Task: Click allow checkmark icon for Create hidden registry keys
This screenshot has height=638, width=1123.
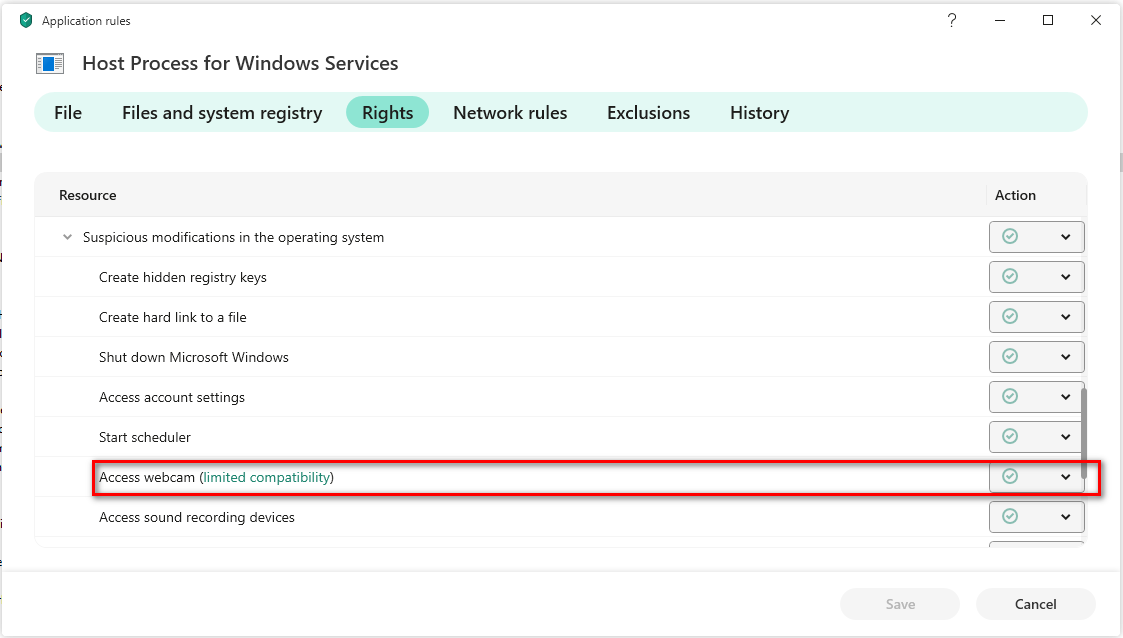Action: pos(1010,277)
